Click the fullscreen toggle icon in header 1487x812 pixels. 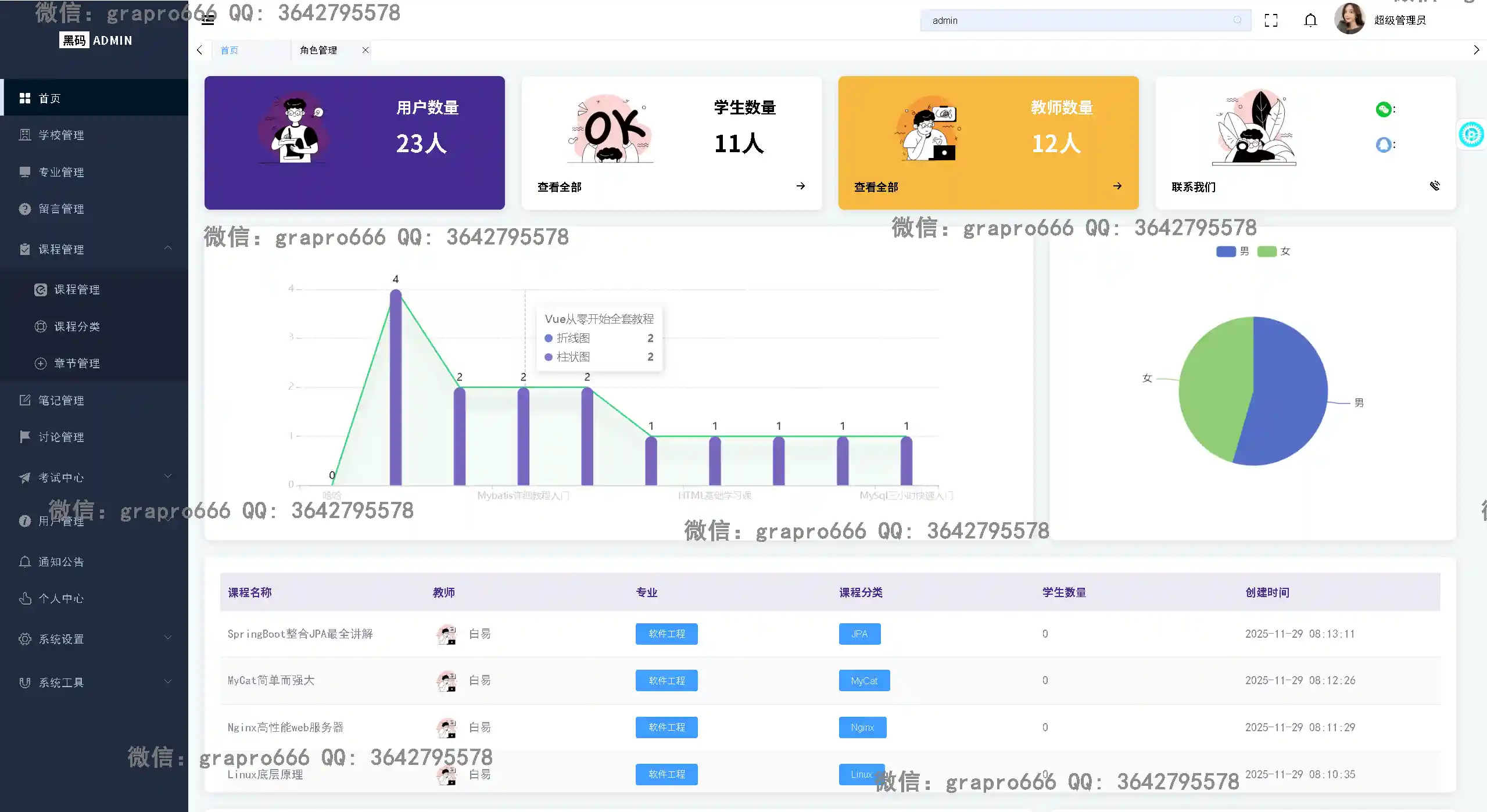tap(1271, 20)
